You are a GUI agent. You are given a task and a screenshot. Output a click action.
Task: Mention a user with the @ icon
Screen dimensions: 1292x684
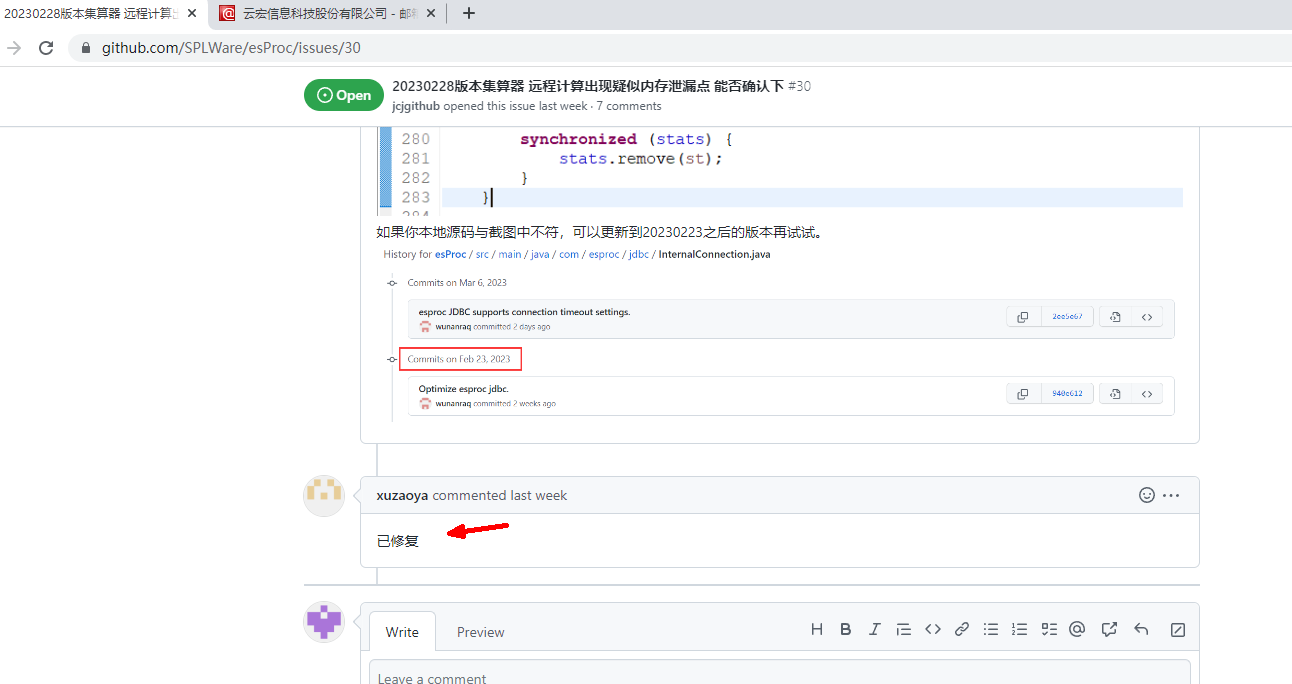tap(1077, 629)
